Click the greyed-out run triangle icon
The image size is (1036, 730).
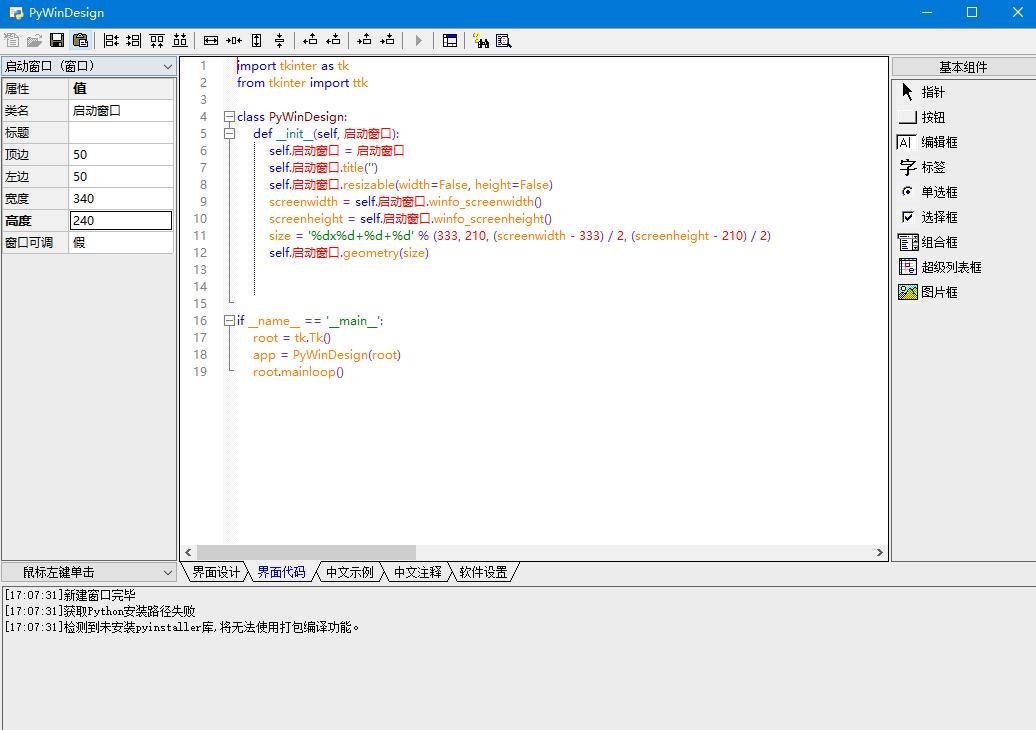coord(418,40)
